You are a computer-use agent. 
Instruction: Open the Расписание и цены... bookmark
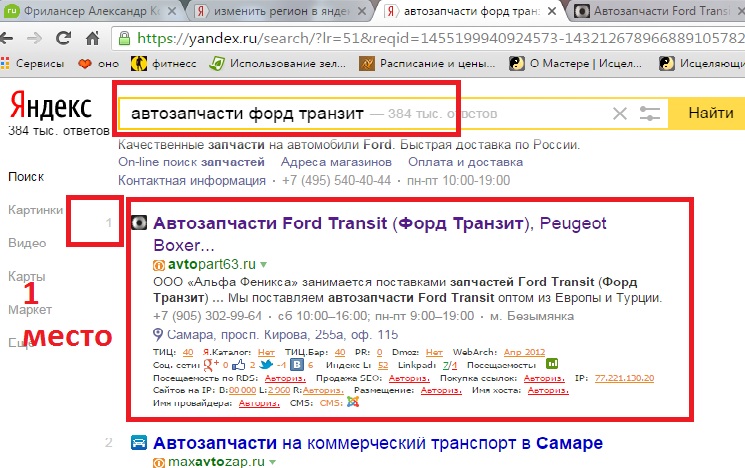[x=427, y=63]
